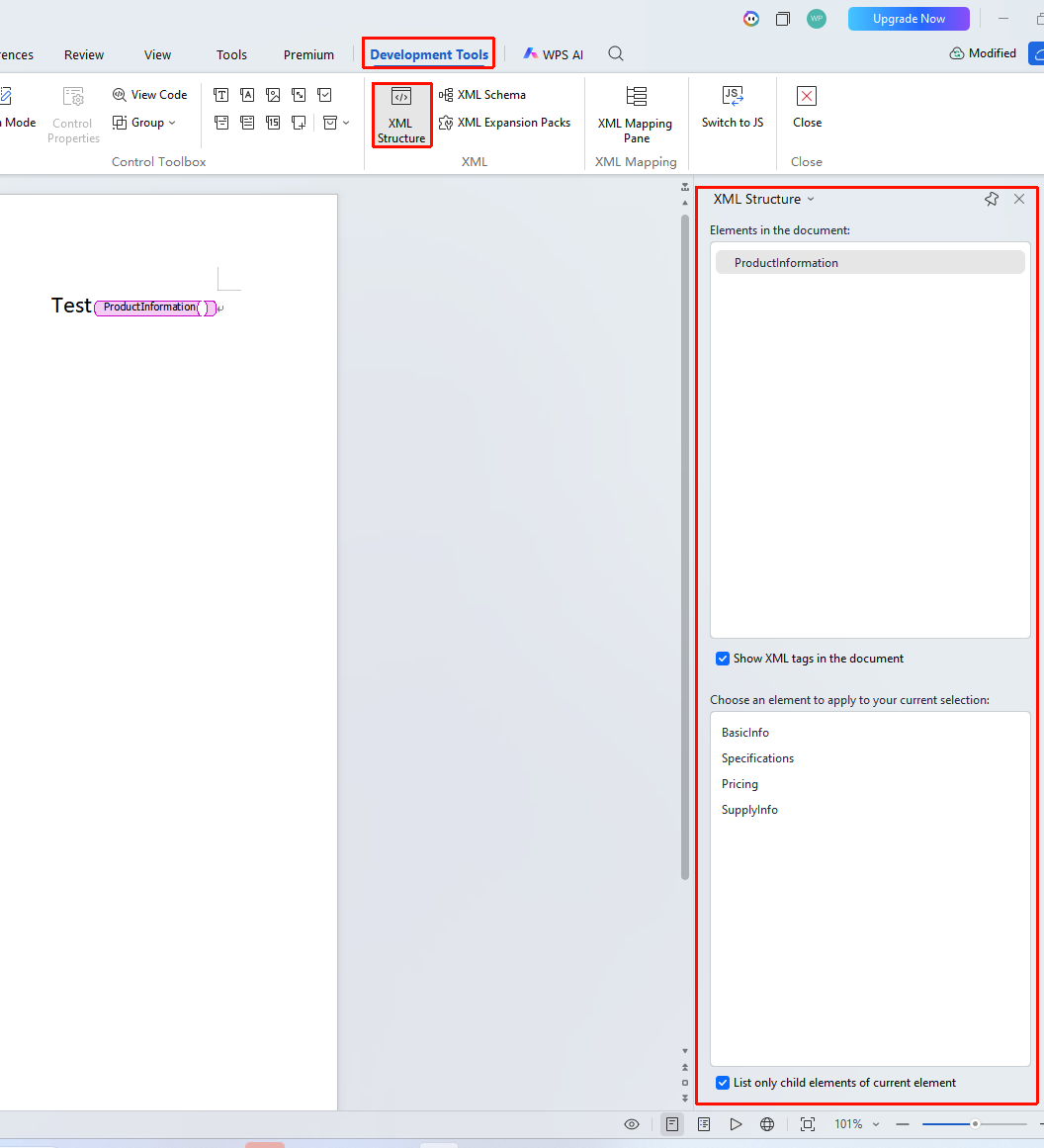Screen dimensions: 1044x1148
Task: Open XML Expansion Packs
Action: pyautogui.click(x=504, y=123)
